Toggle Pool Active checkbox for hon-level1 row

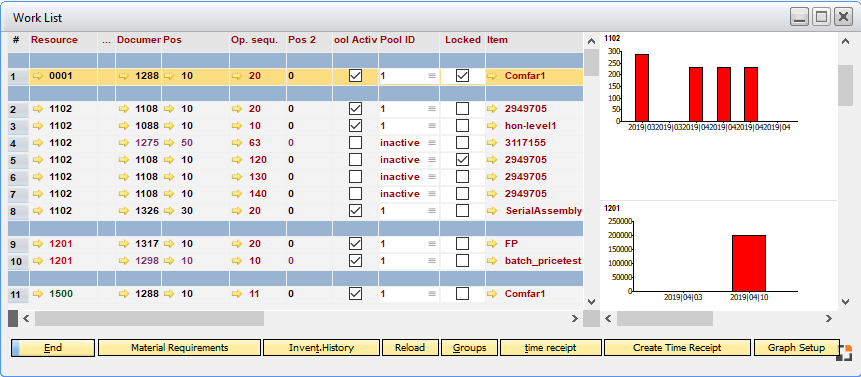(356, 126)
